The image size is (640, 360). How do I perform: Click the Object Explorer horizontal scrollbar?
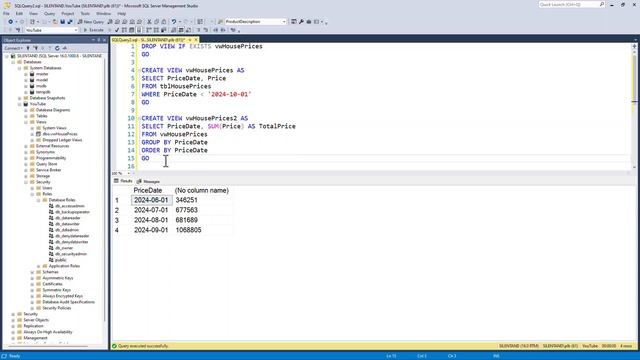[x=47, y=346]
